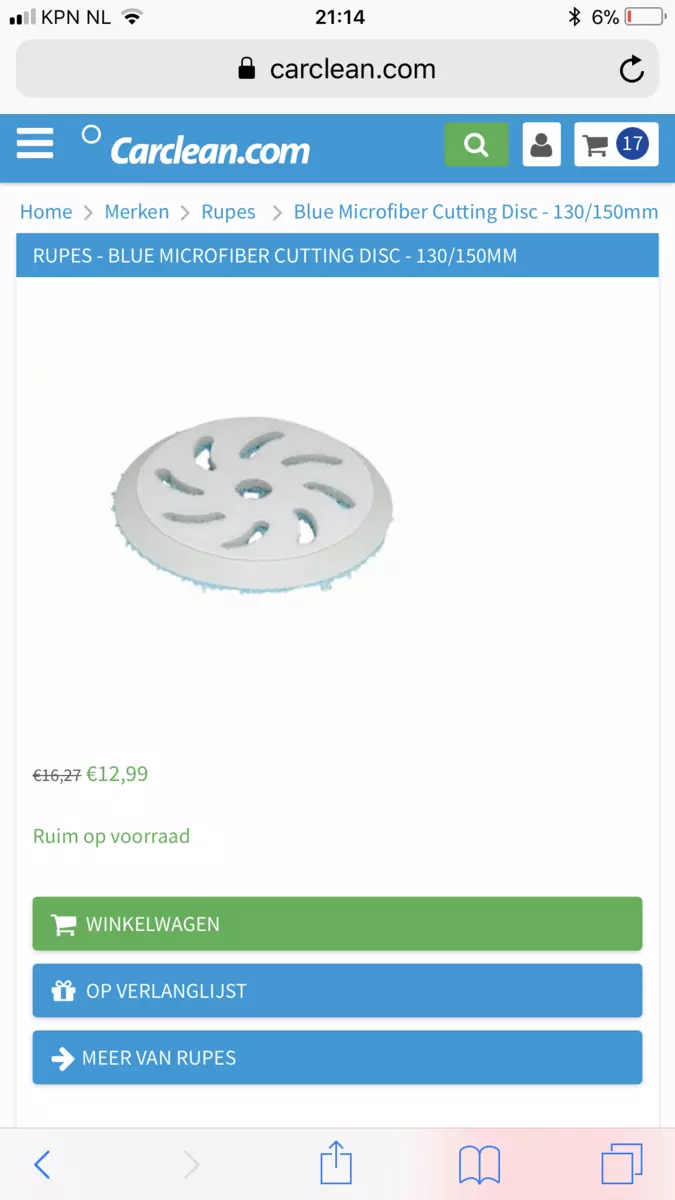Go to Home breadcrumb
Image resolution: width=675 pixels, height=1200 pixels.
(46, 212)
